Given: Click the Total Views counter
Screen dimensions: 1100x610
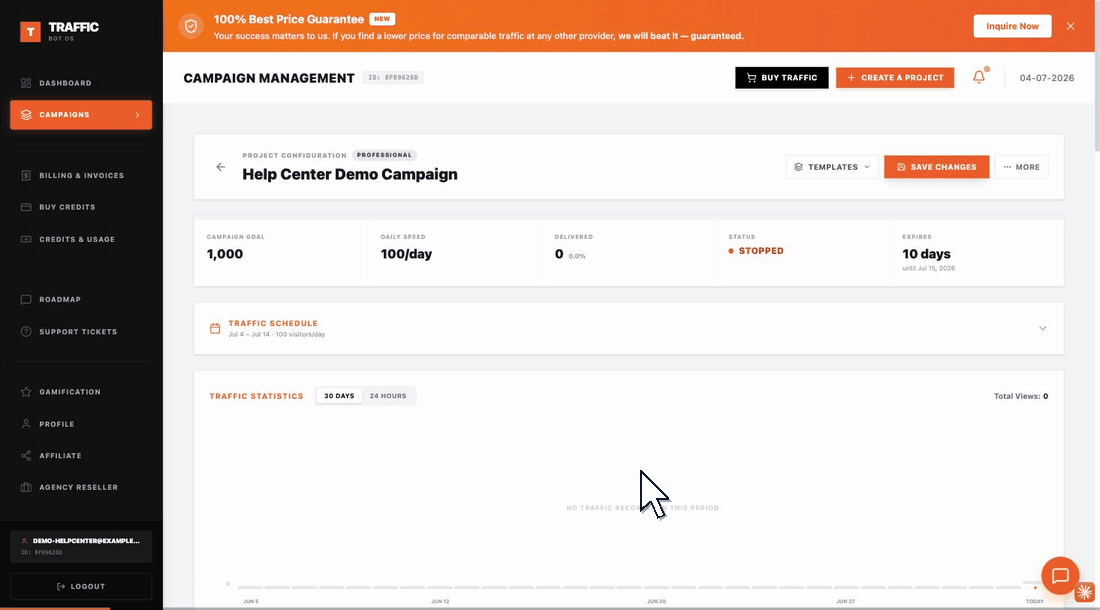Looking at the screenshot, I should (x=1021, y=396).
